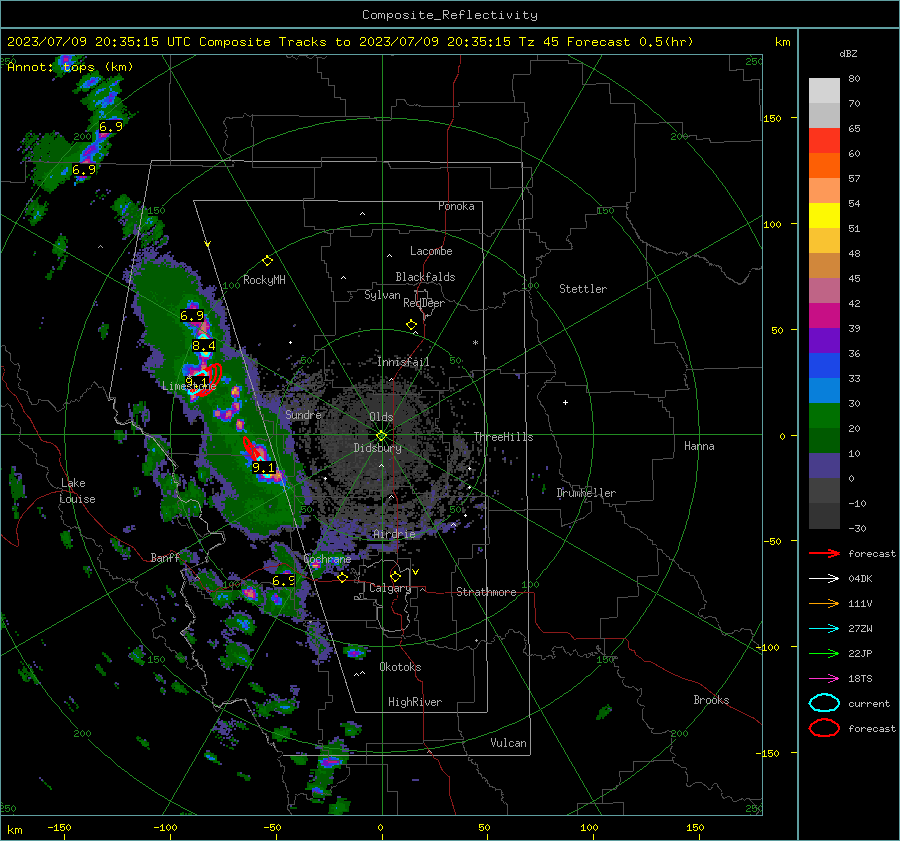
Task: Click the Strathmore town label
Action: pyautogui.click(x=486, y=592)
